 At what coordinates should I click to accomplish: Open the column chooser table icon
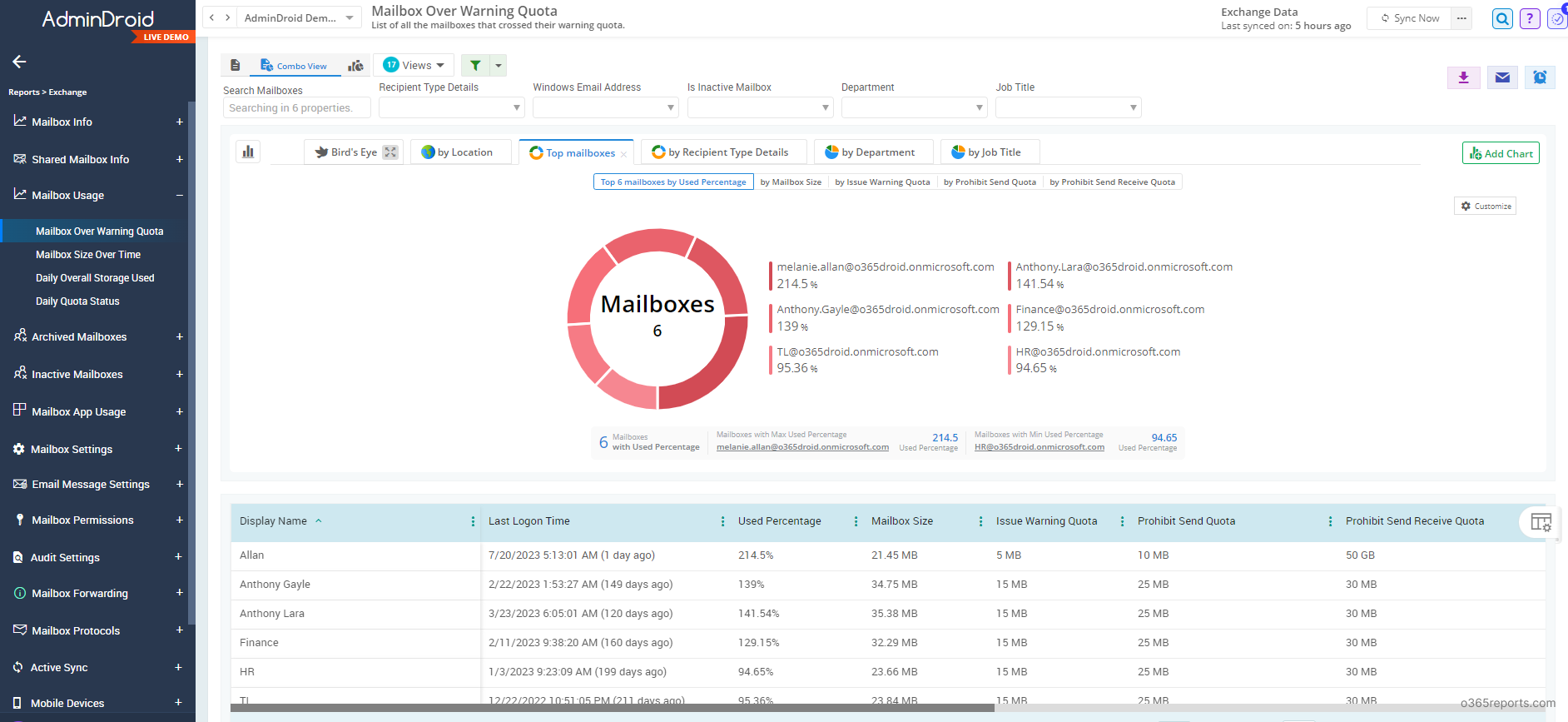click(1541, 522)
